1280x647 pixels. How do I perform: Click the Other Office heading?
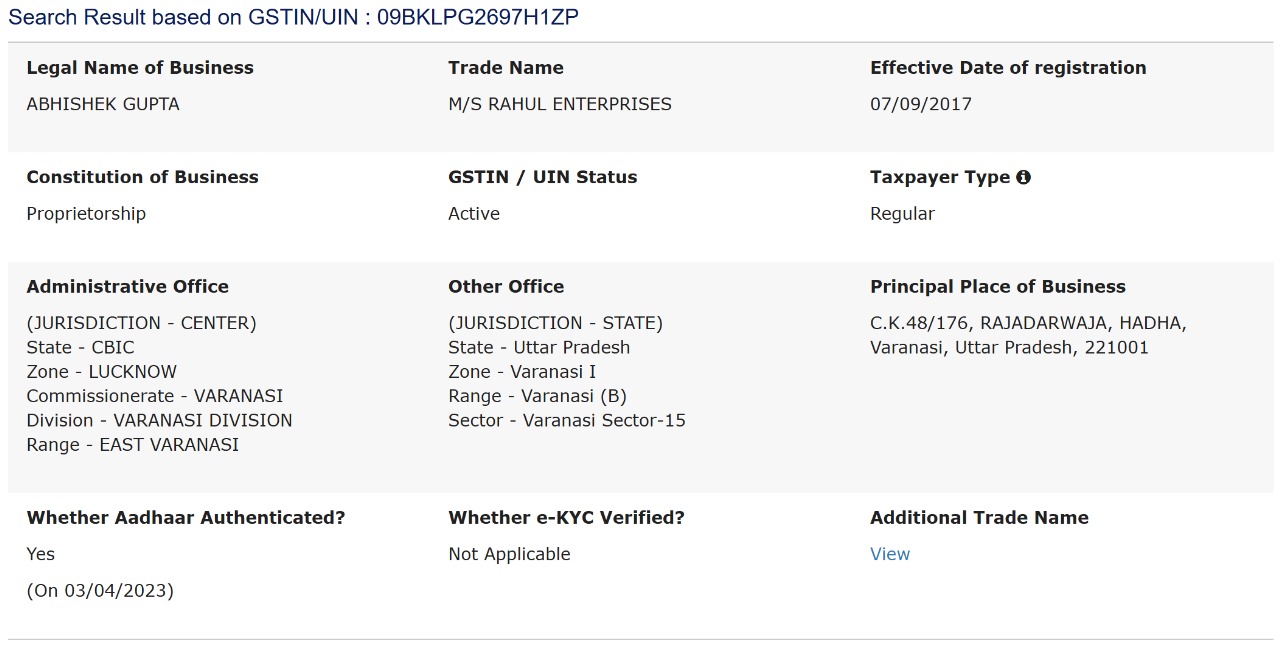pos(506,287)
